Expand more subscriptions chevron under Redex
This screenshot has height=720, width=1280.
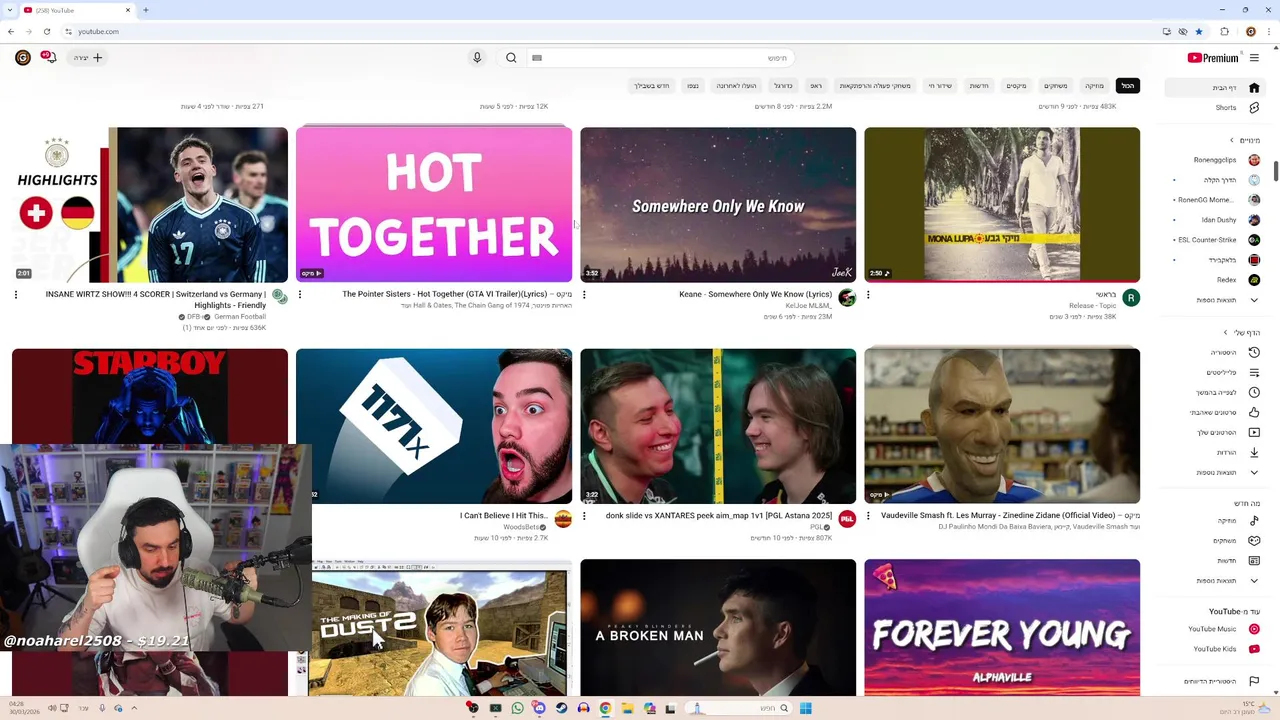point(1254,300)
